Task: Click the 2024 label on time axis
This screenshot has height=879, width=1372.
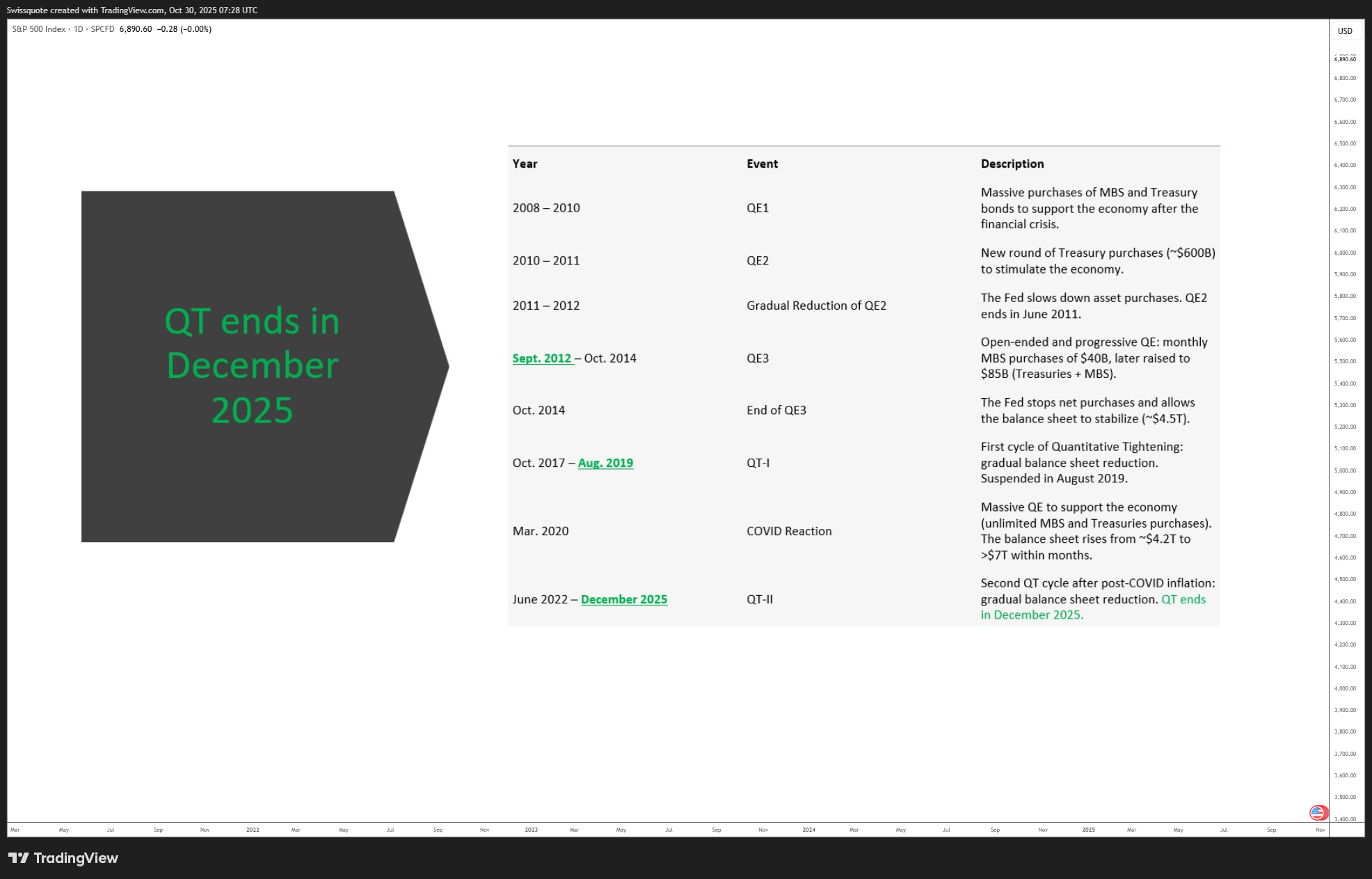Action: coord(808,830)
